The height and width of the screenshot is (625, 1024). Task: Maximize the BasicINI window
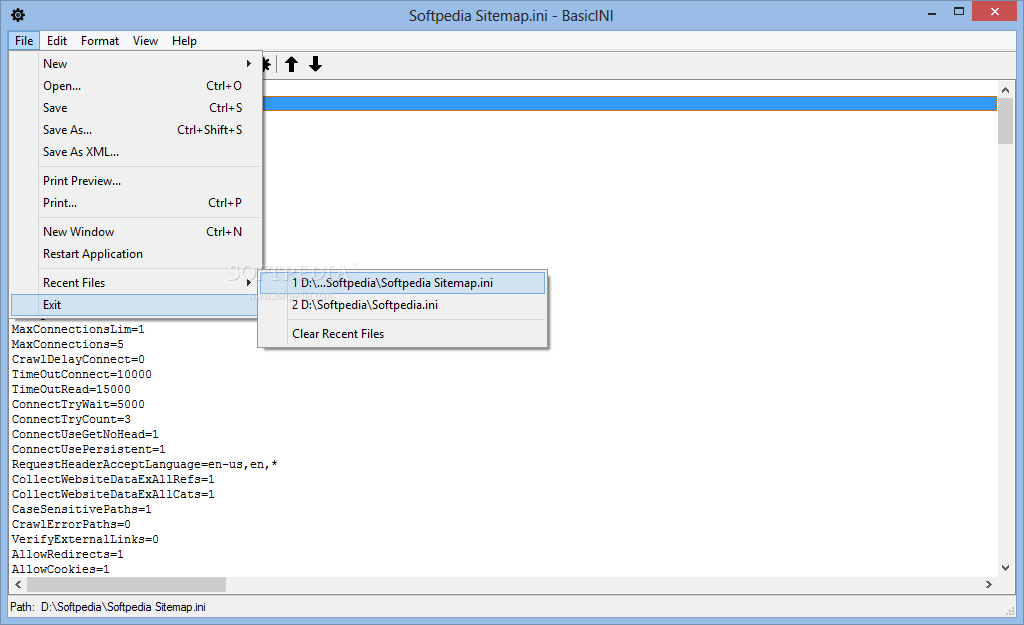[959, 12]
